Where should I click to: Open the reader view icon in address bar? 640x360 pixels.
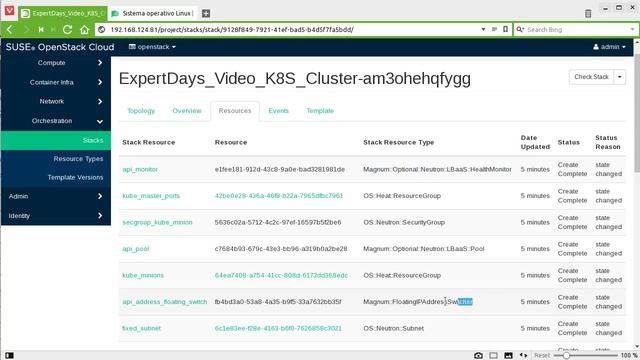tap(494, 29)
